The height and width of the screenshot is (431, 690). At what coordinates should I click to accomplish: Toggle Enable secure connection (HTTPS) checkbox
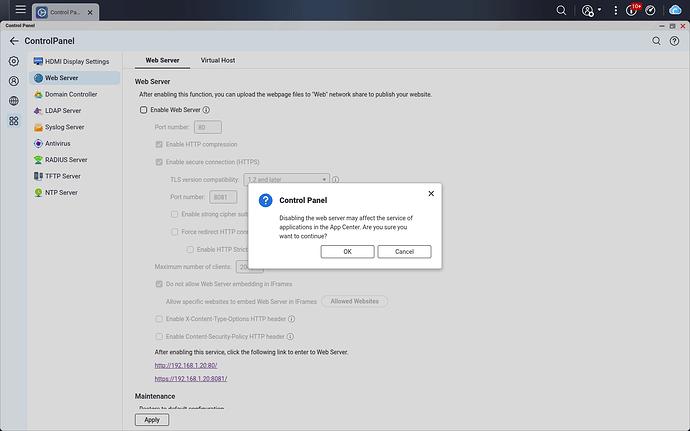(x=159, y=162)
